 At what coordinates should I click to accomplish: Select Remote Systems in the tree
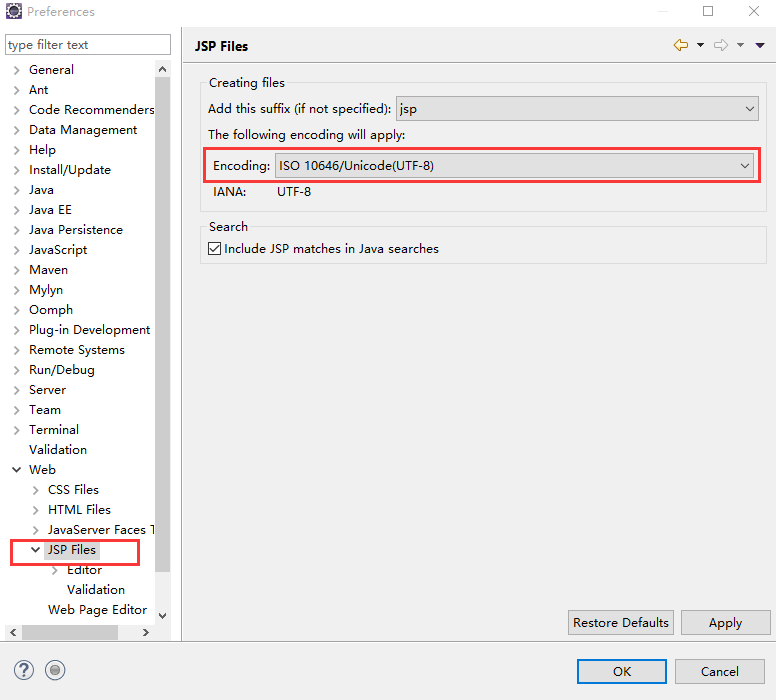[77, 350]
